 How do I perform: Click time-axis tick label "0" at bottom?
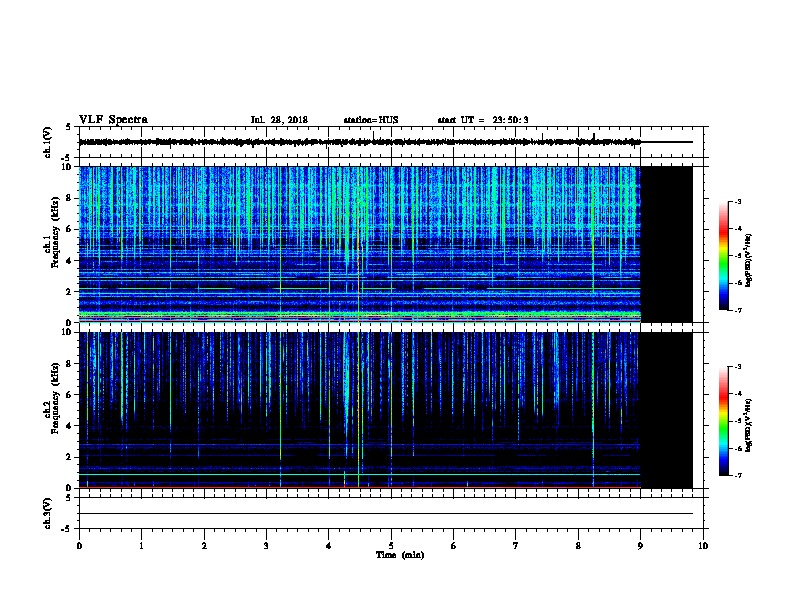pyautogui.click(x=79, y=545)
